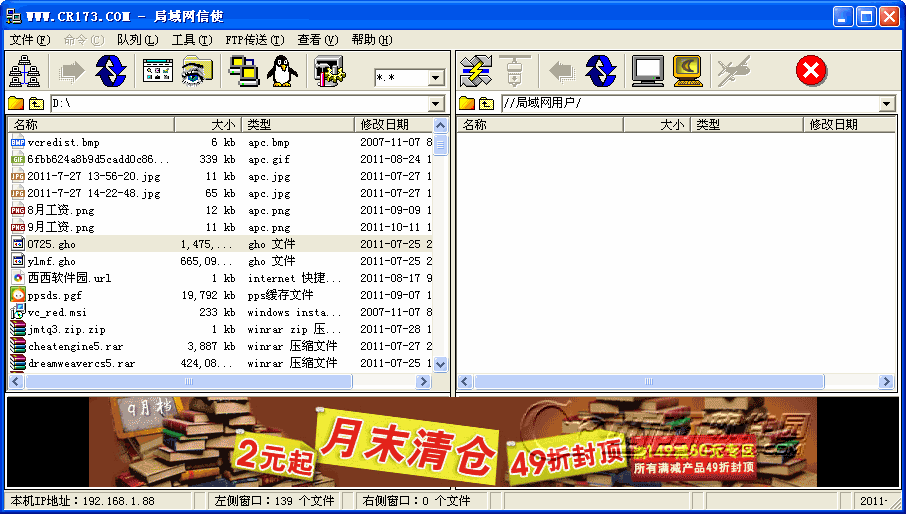Sort right panel by 大小 column
The image size is (906, 514).
tap(657, 124)
